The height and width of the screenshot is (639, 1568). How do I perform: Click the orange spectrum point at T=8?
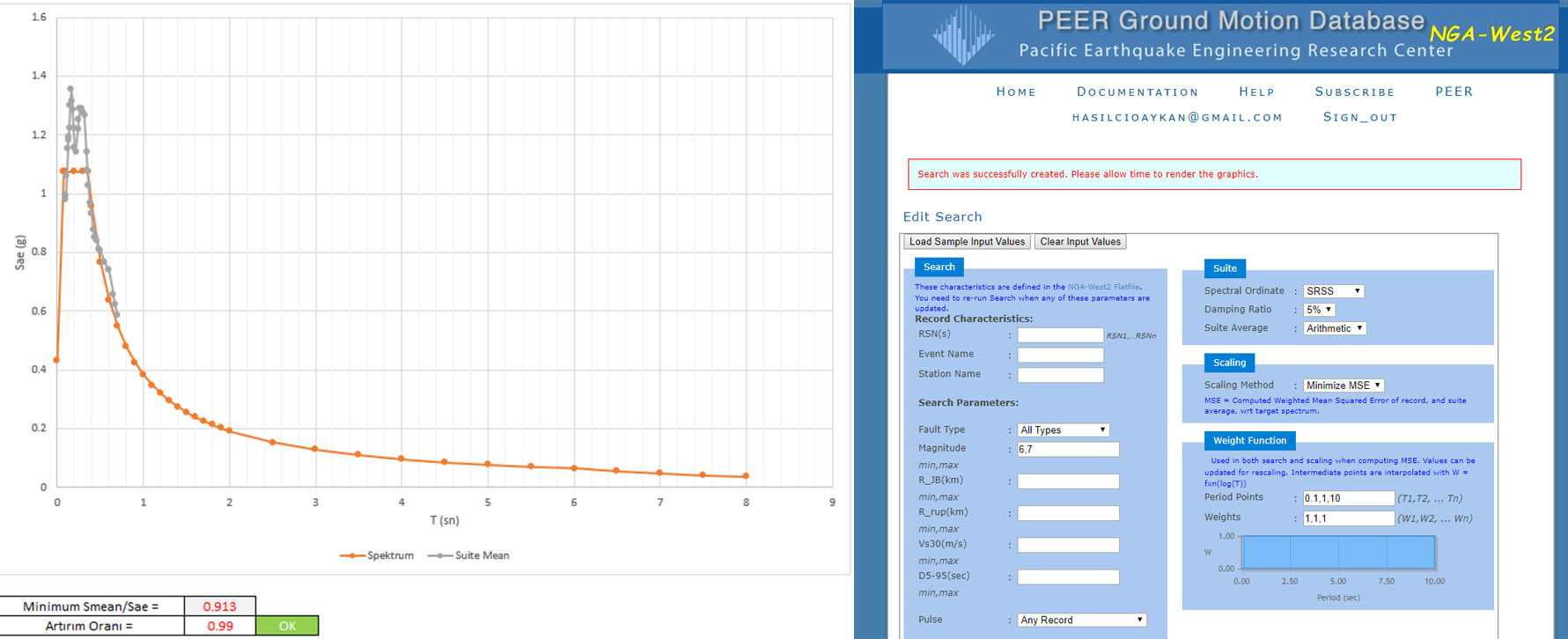click(746, 476)
